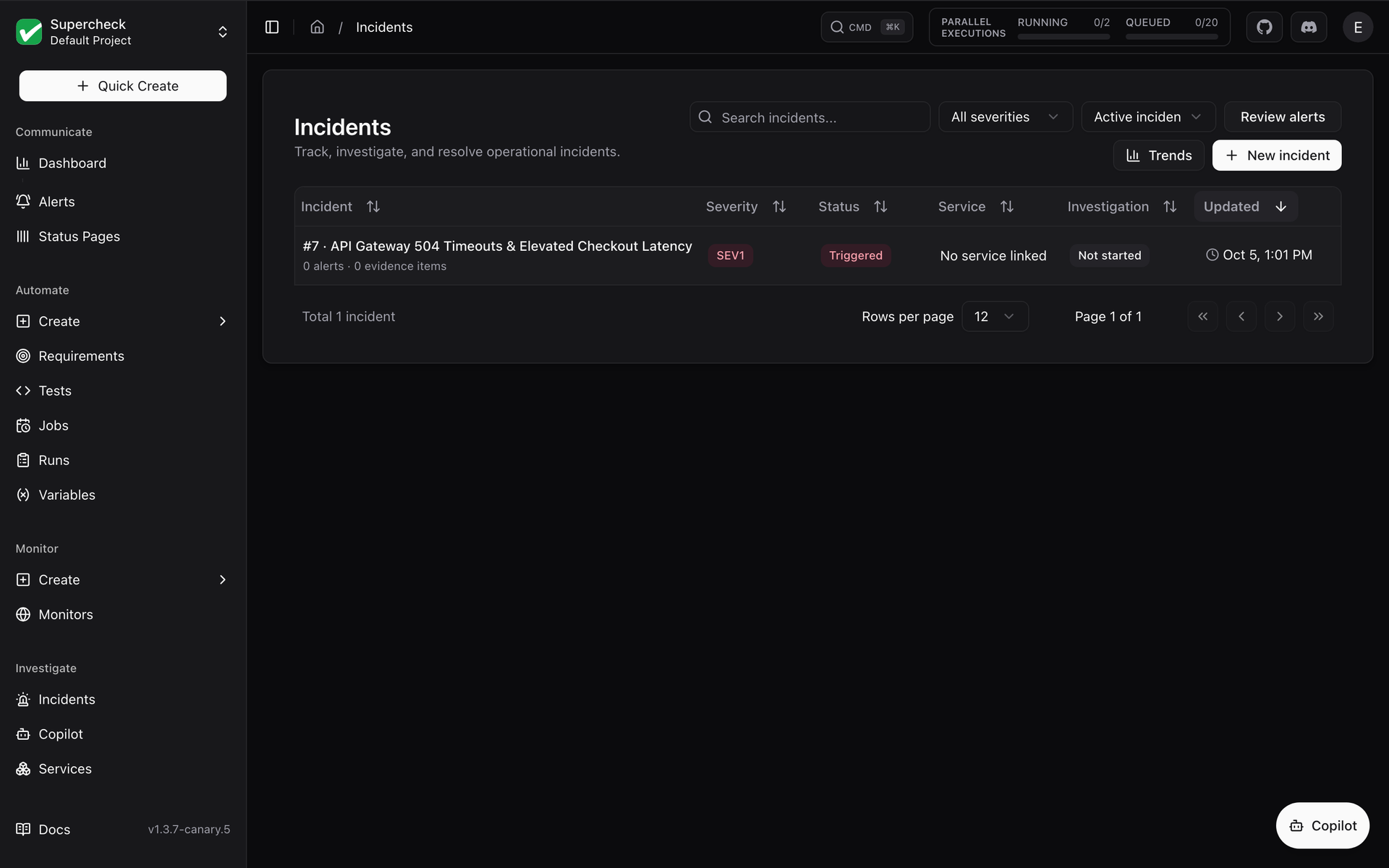Click the Quick Create button

(x=123, y=86)
